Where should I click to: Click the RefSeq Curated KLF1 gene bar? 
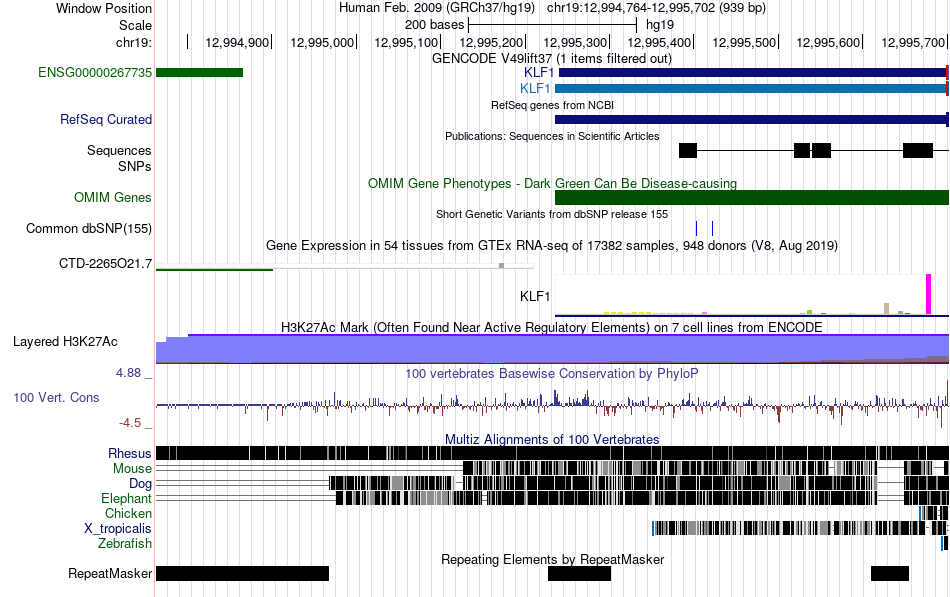tap(752, 119)
